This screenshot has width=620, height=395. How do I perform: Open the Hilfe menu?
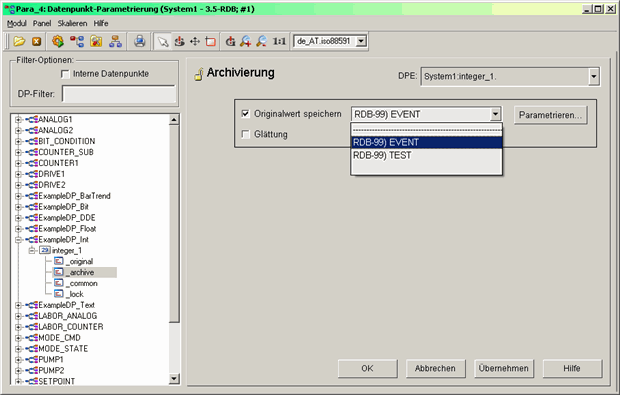coord(101,23)
